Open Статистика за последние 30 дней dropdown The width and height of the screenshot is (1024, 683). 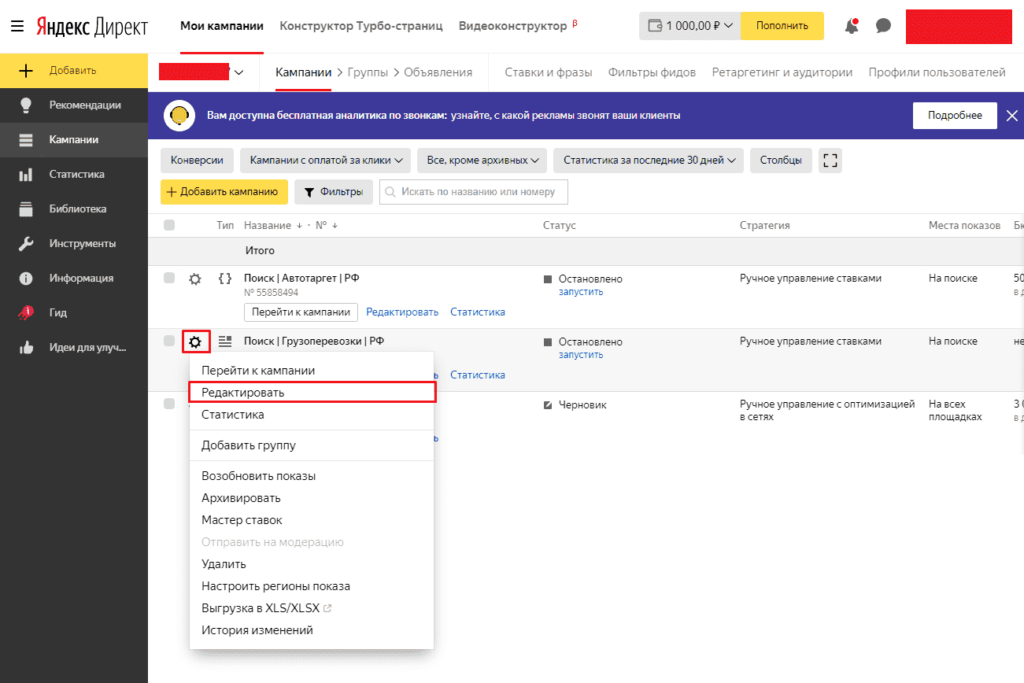(x=648, y=160)
